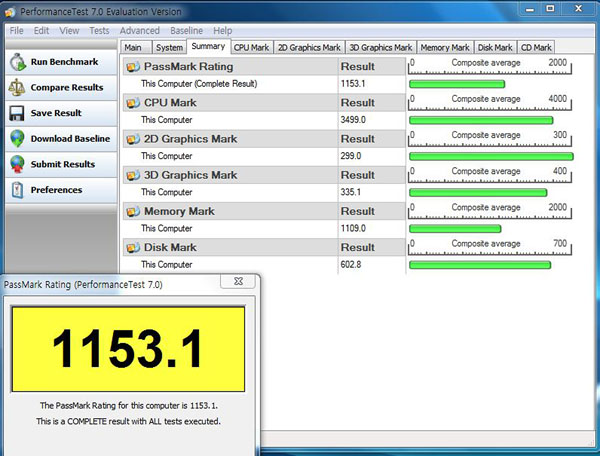This screenshot has width=600, height=456.
Task: Click the CPU Mark result value 3499.0
Action: tap(353, 120)
